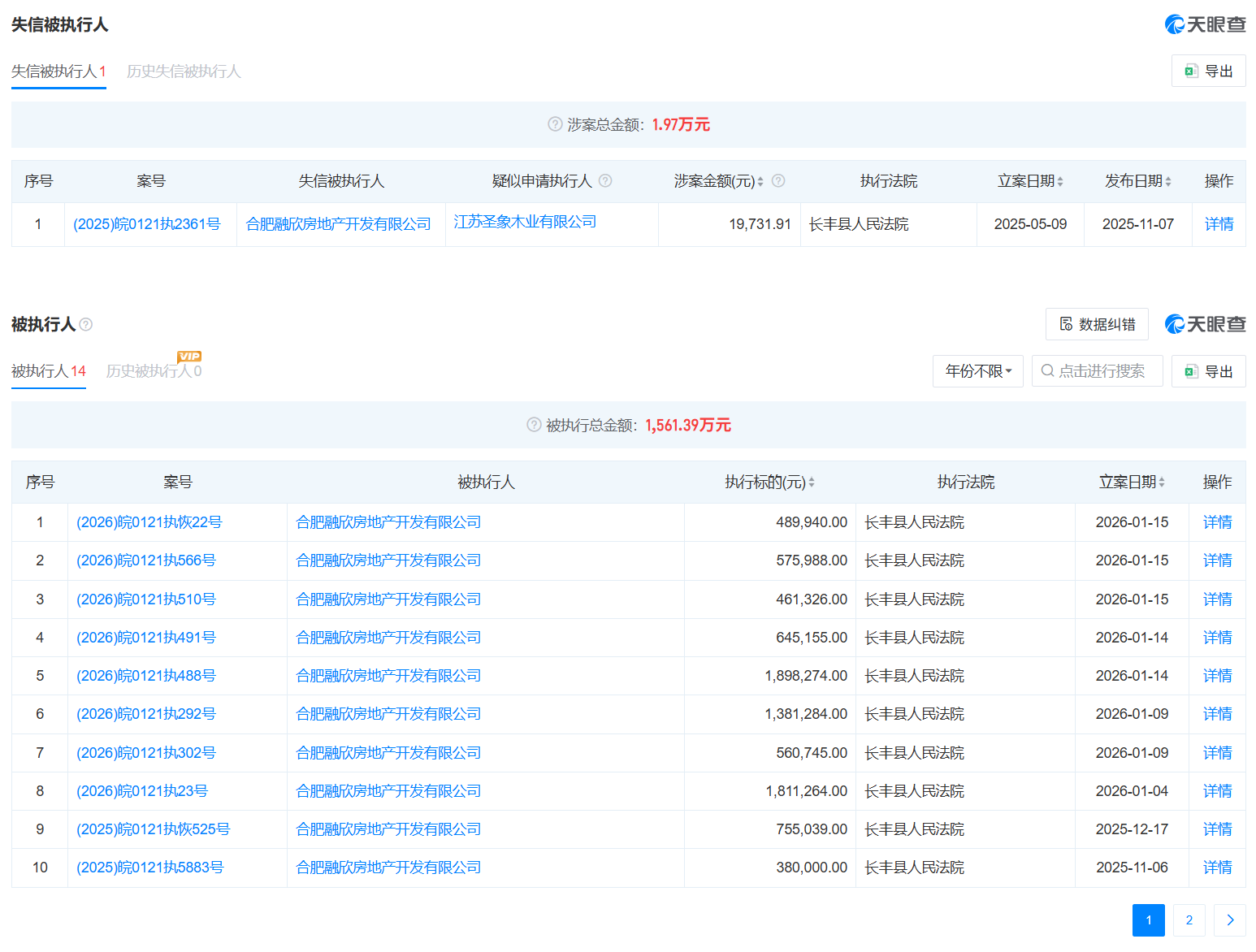Sort by 发布日期 arrows icon
The width and height of the screenshot is (1256, 952).
click(x=1168, y=182)
